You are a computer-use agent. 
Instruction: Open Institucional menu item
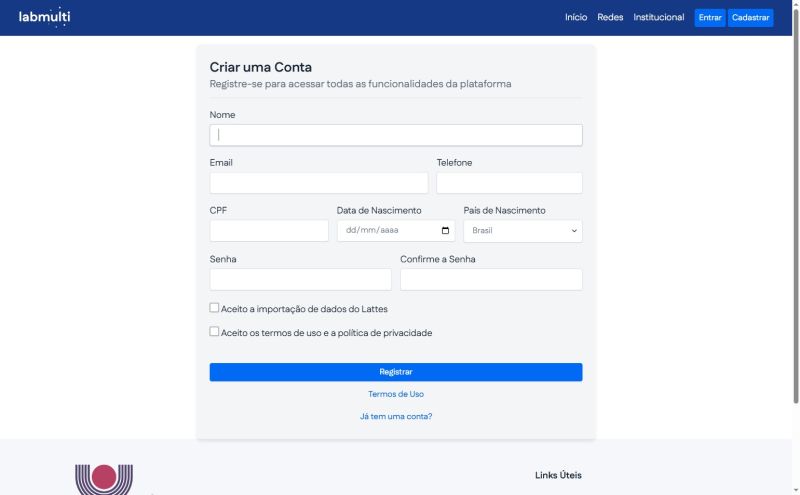659,17
